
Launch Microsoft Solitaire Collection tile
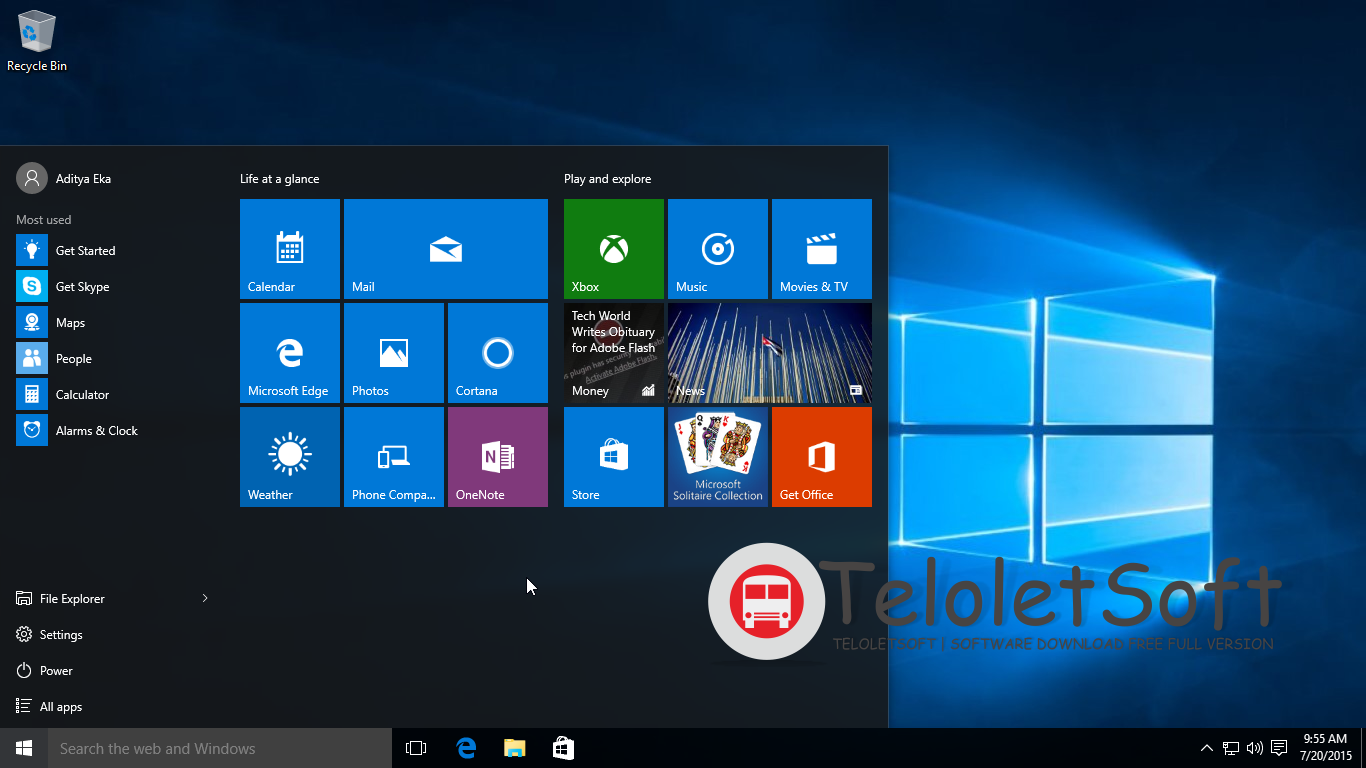click(718, 457)
